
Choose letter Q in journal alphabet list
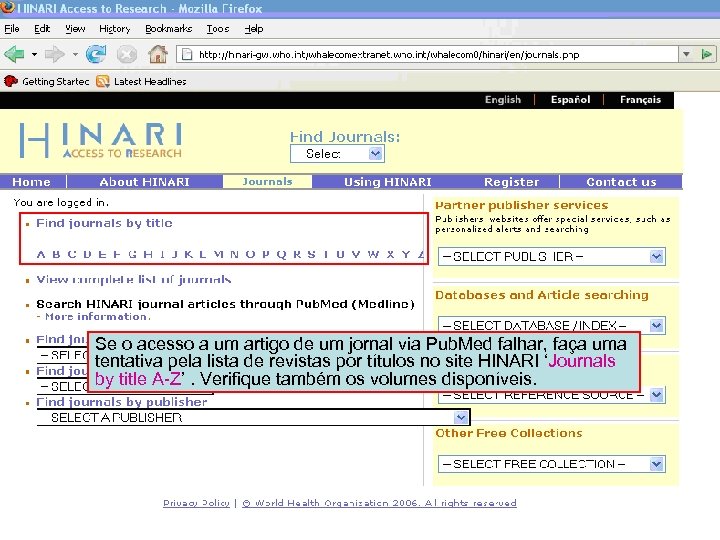[281, 254]
